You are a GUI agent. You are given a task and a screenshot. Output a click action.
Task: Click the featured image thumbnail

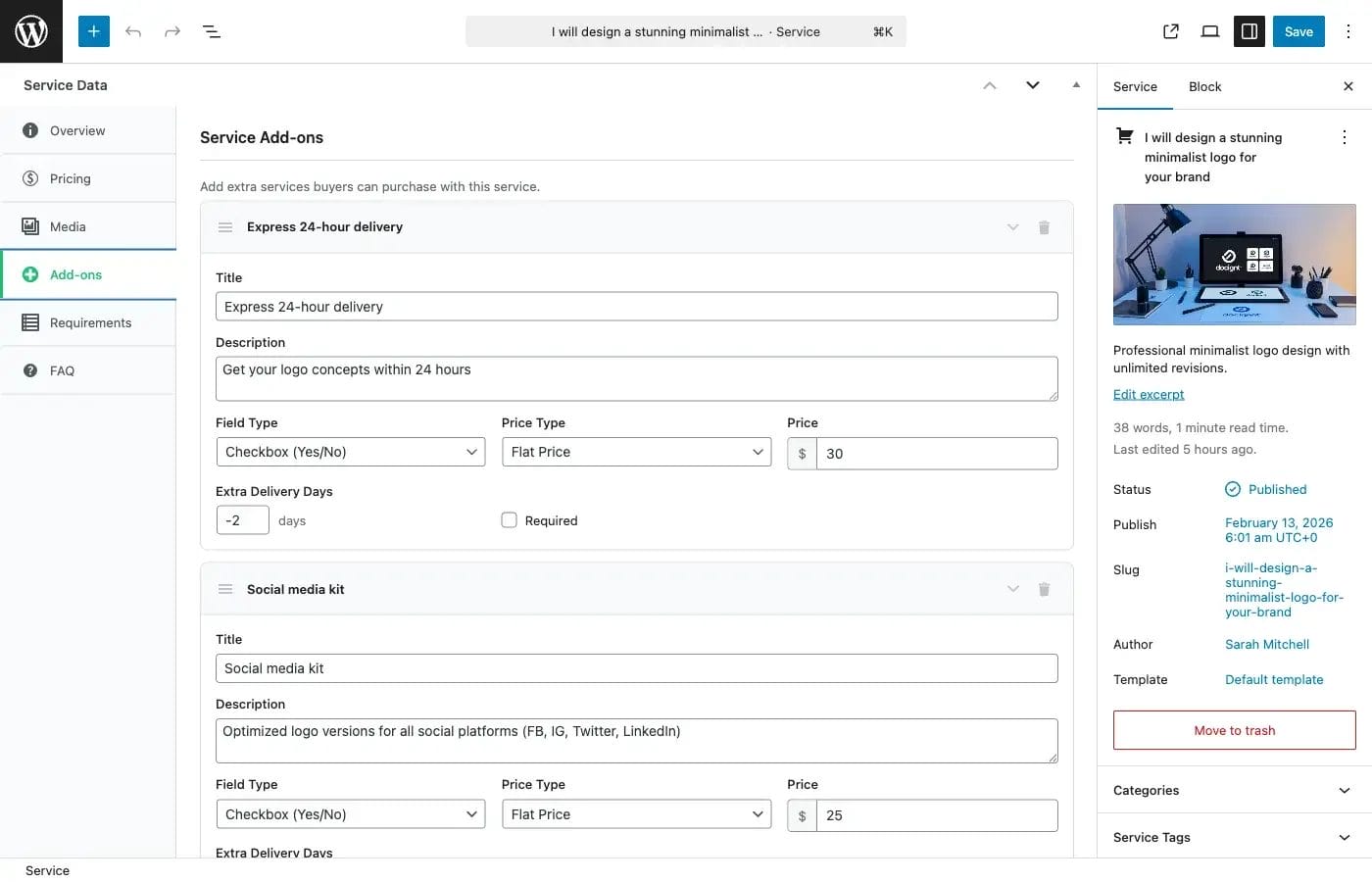[x=1234, y=265]
